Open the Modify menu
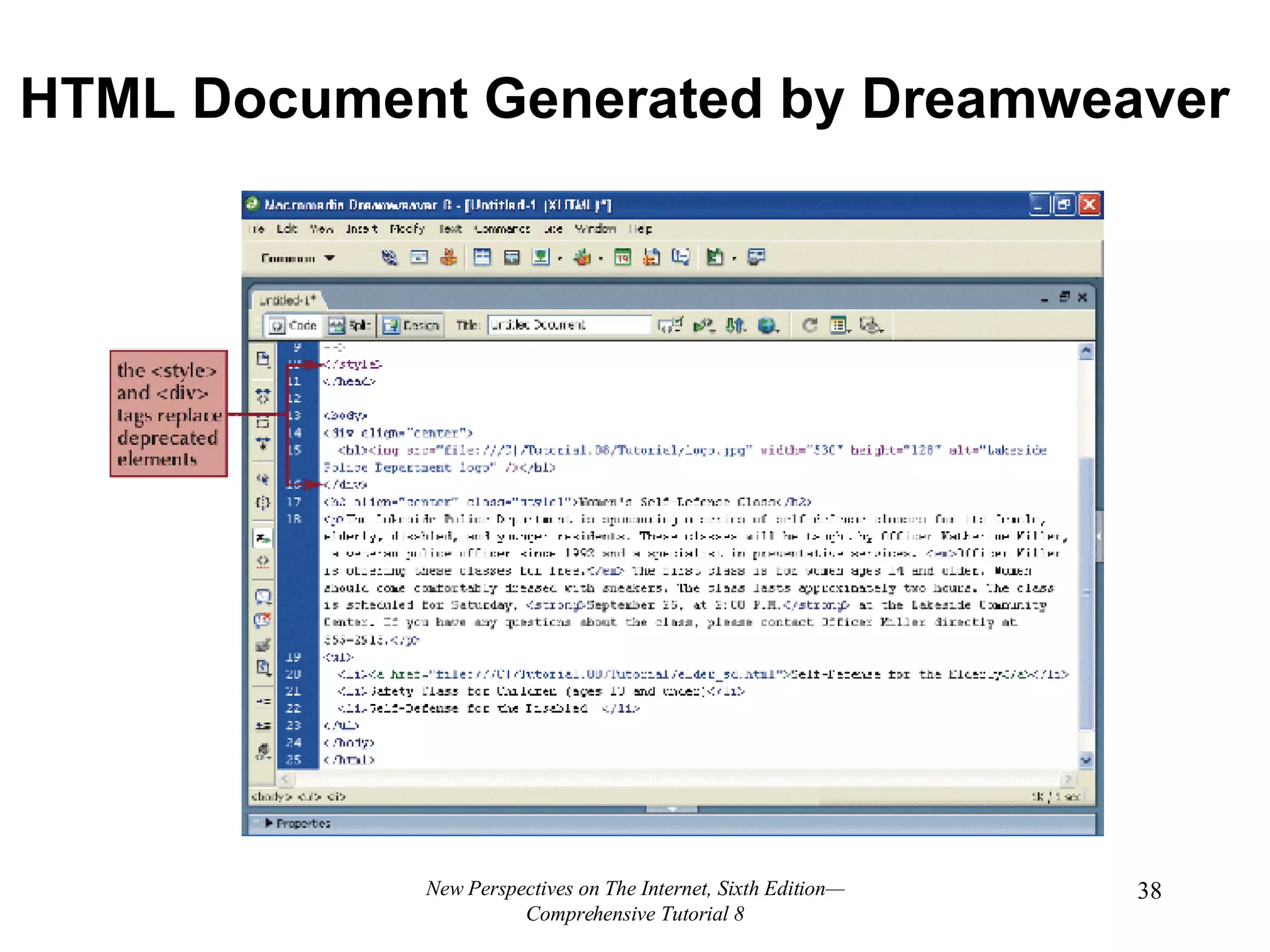This screenshot has width=1270, height=952. tap(407, 229)
